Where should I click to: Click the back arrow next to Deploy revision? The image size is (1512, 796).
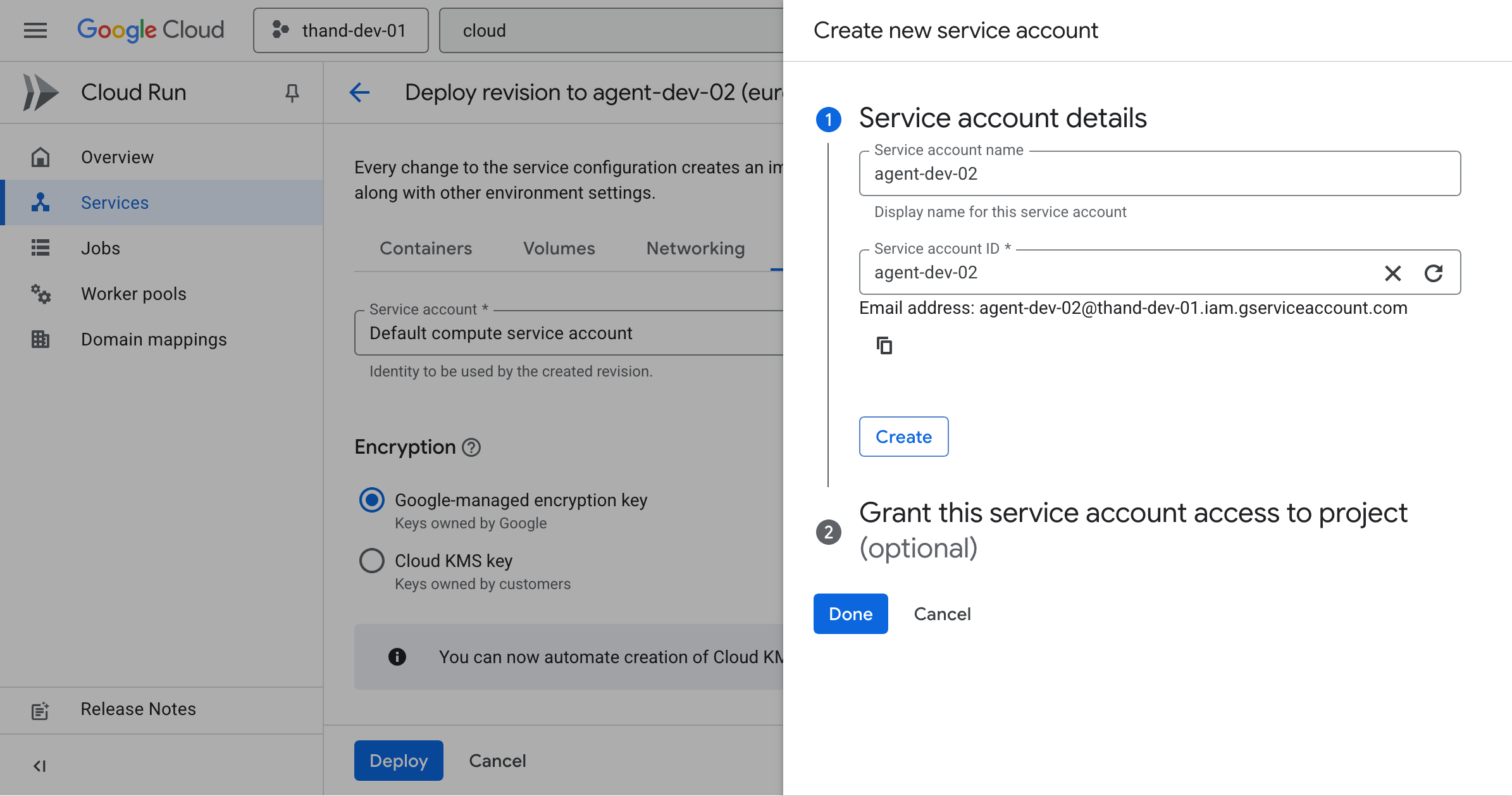click(359, 92)
